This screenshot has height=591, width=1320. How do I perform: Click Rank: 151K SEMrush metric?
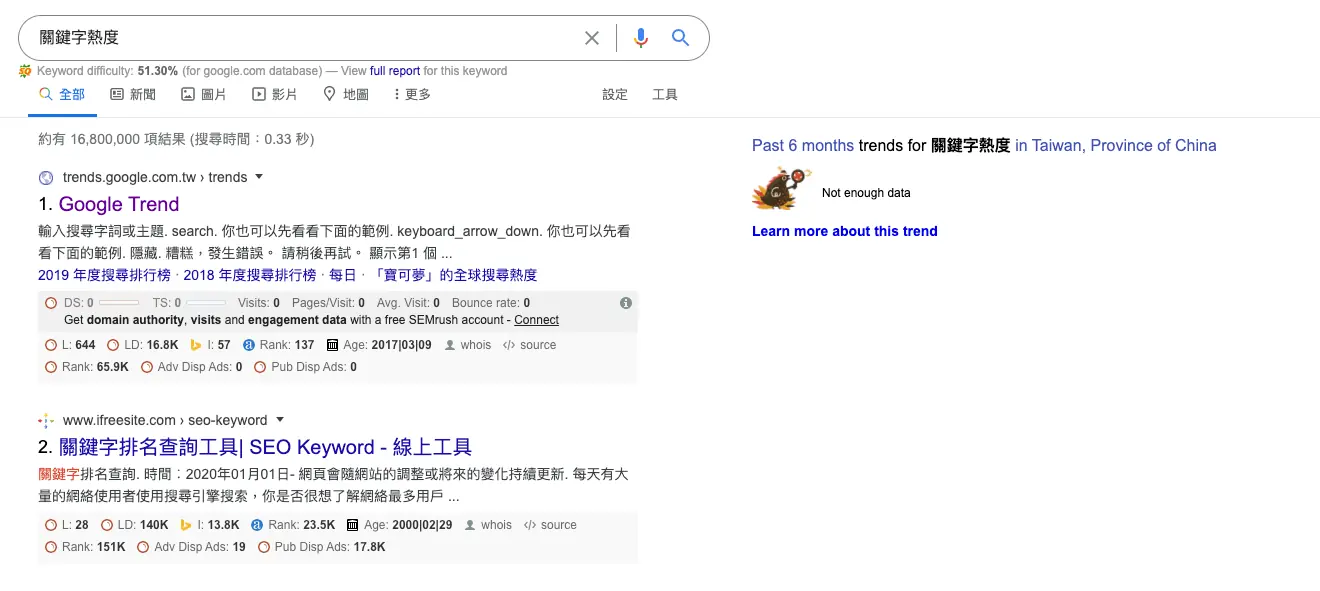86,547
